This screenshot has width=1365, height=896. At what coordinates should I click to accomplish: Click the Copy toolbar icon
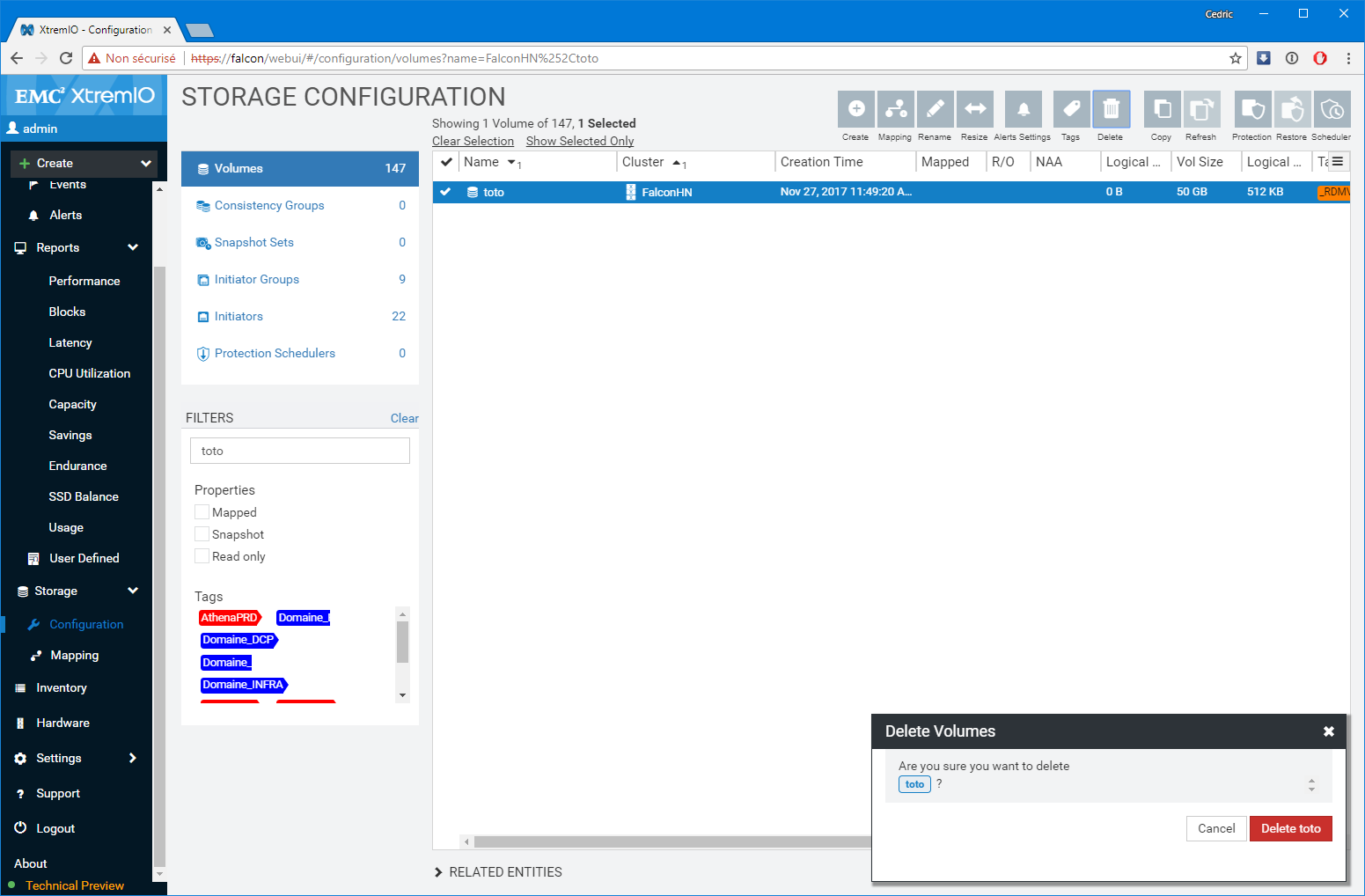pyautogui.click(x=1162, y=109)
